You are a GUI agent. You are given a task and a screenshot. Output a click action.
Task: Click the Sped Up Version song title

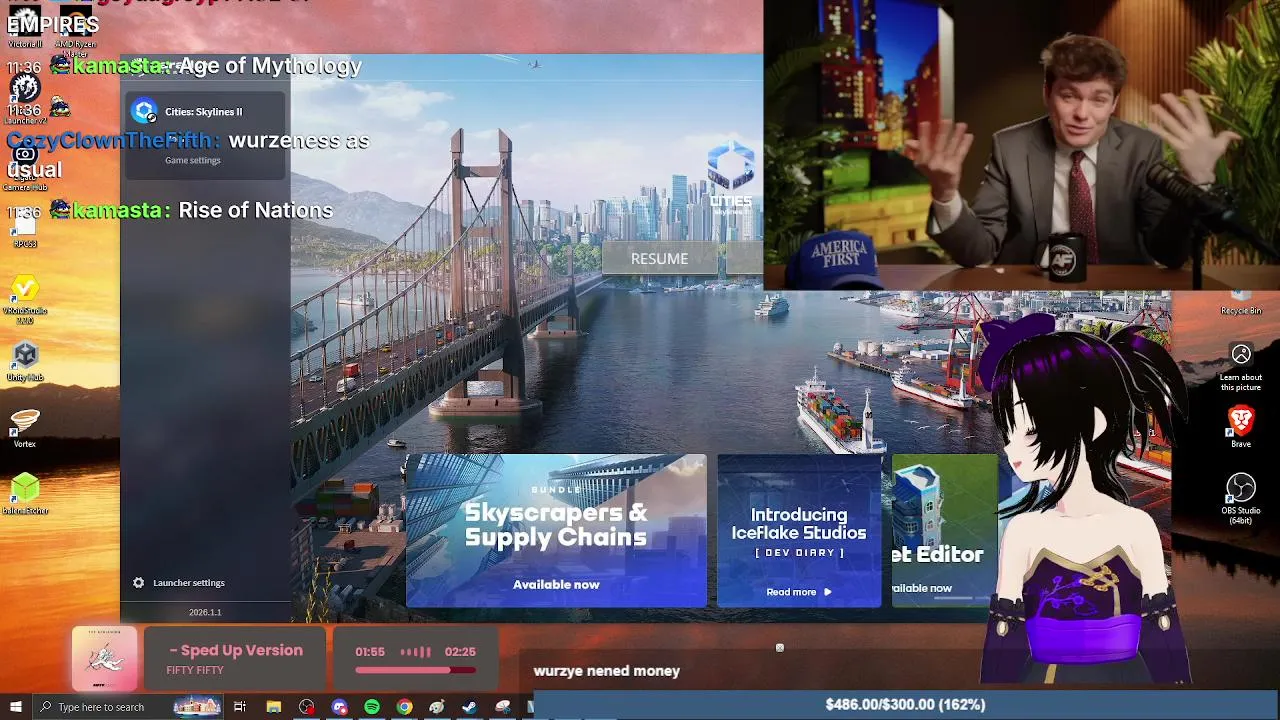click(236, 650)
